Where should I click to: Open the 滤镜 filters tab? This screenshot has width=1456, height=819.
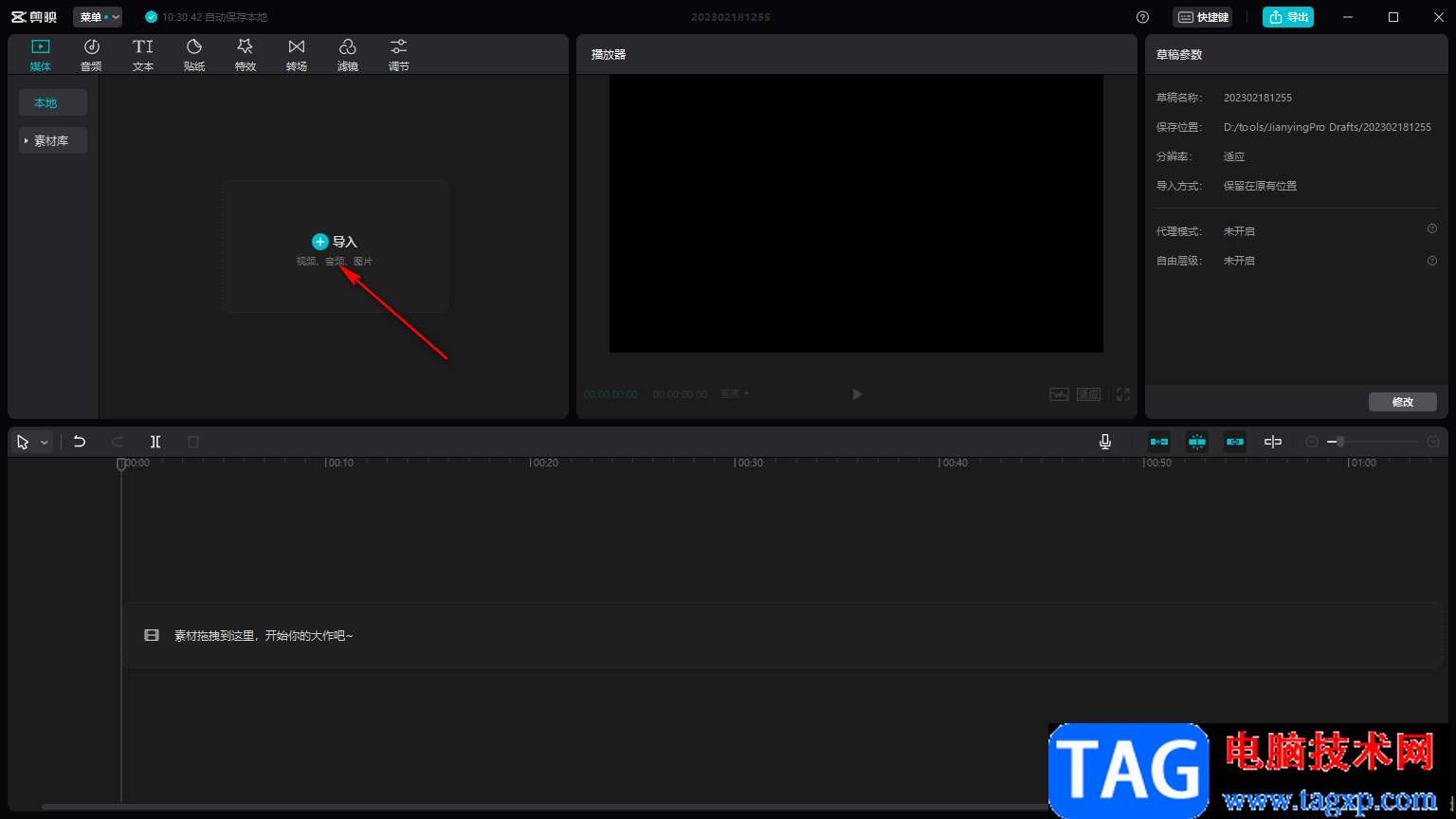click(348, 55)
